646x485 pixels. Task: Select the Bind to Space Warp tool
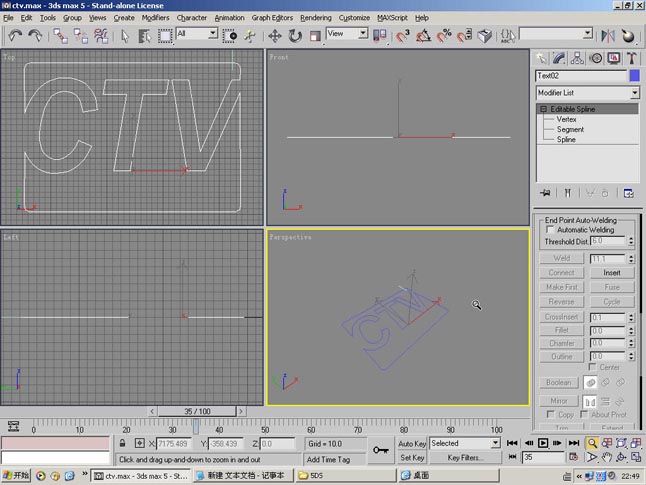tap(101, 36)
